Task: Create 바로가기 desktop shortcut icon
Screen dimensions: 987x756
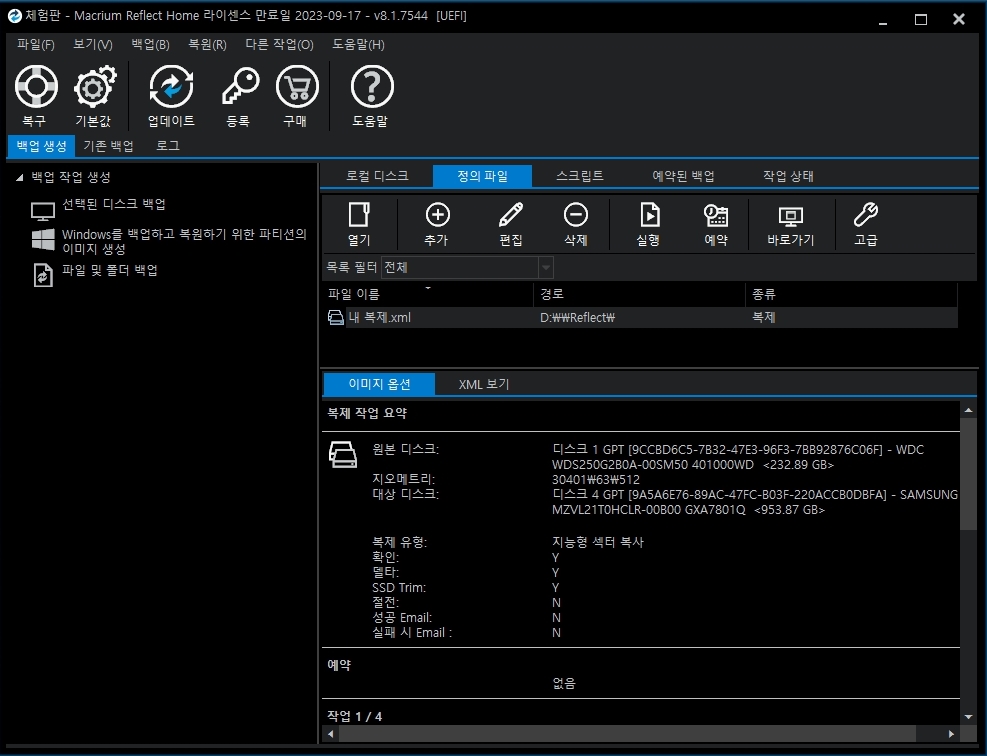Action: 791,217
